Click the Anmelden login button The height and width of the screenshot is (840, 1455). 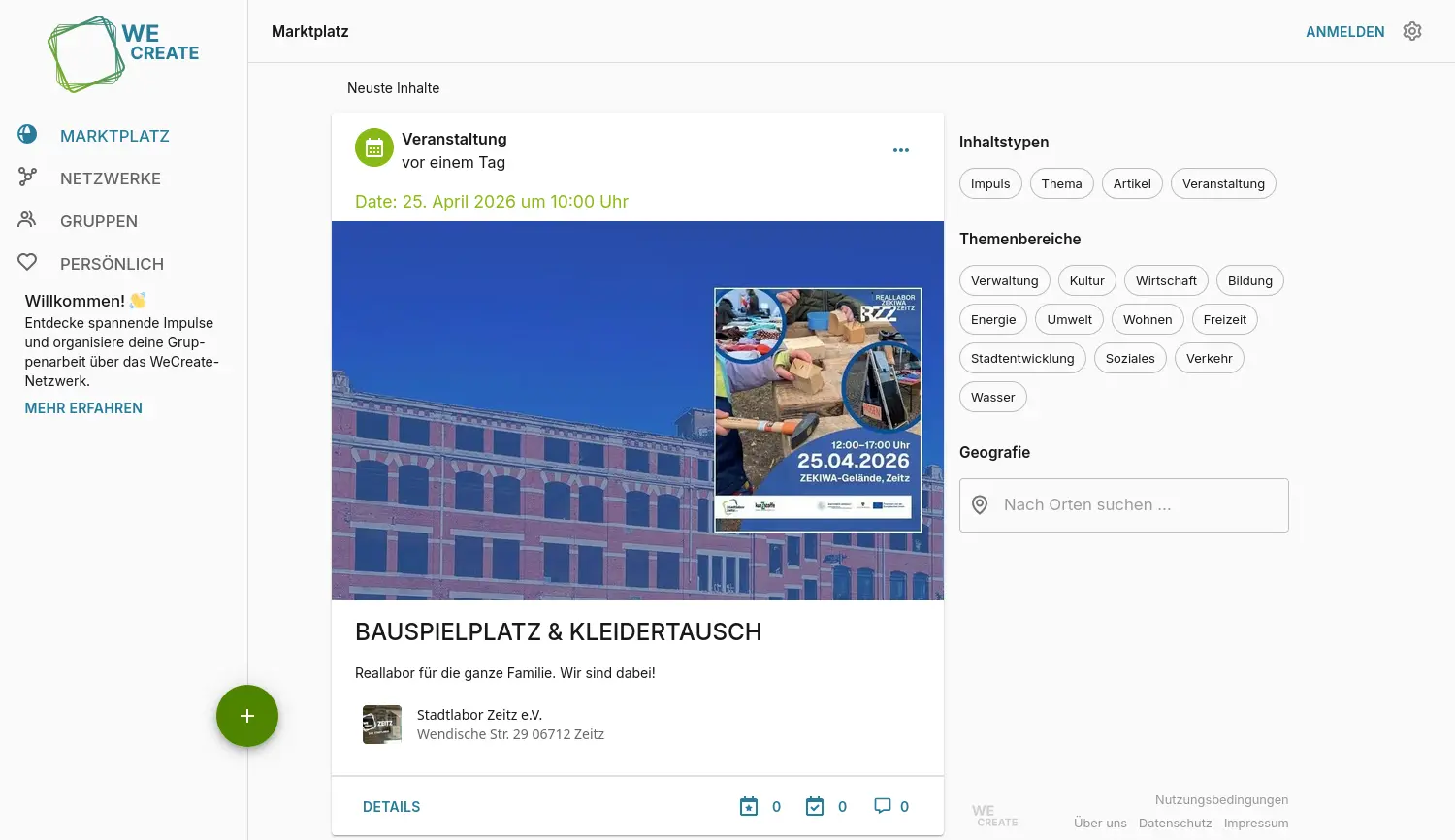1345,32
